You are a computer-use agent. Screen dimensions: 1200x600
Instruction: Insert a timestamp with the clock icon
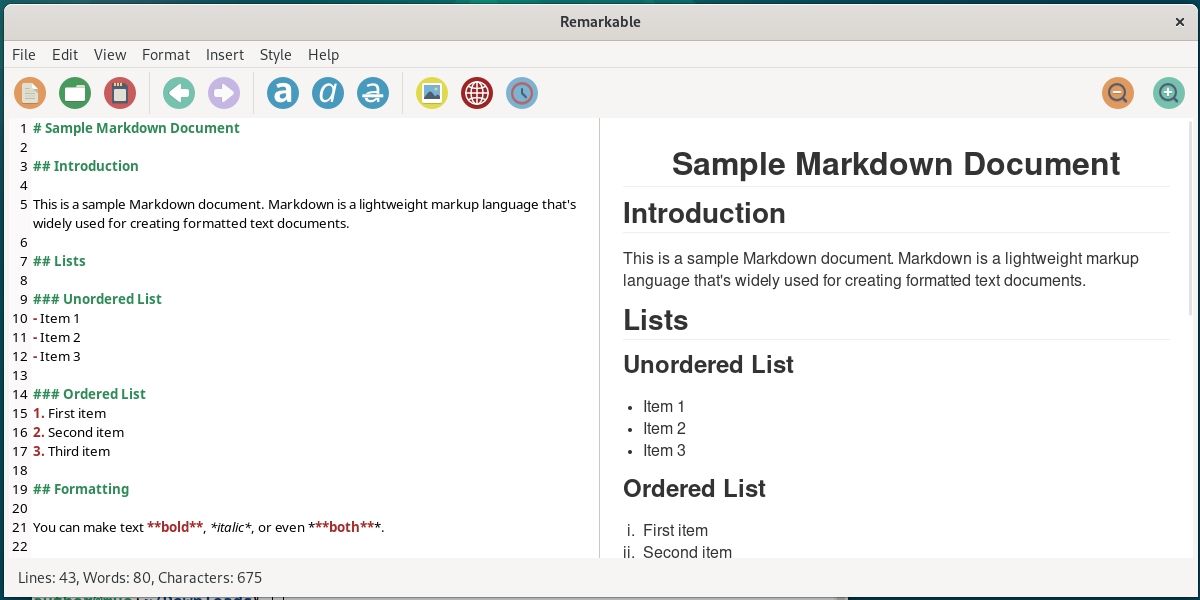pos(522,93)
